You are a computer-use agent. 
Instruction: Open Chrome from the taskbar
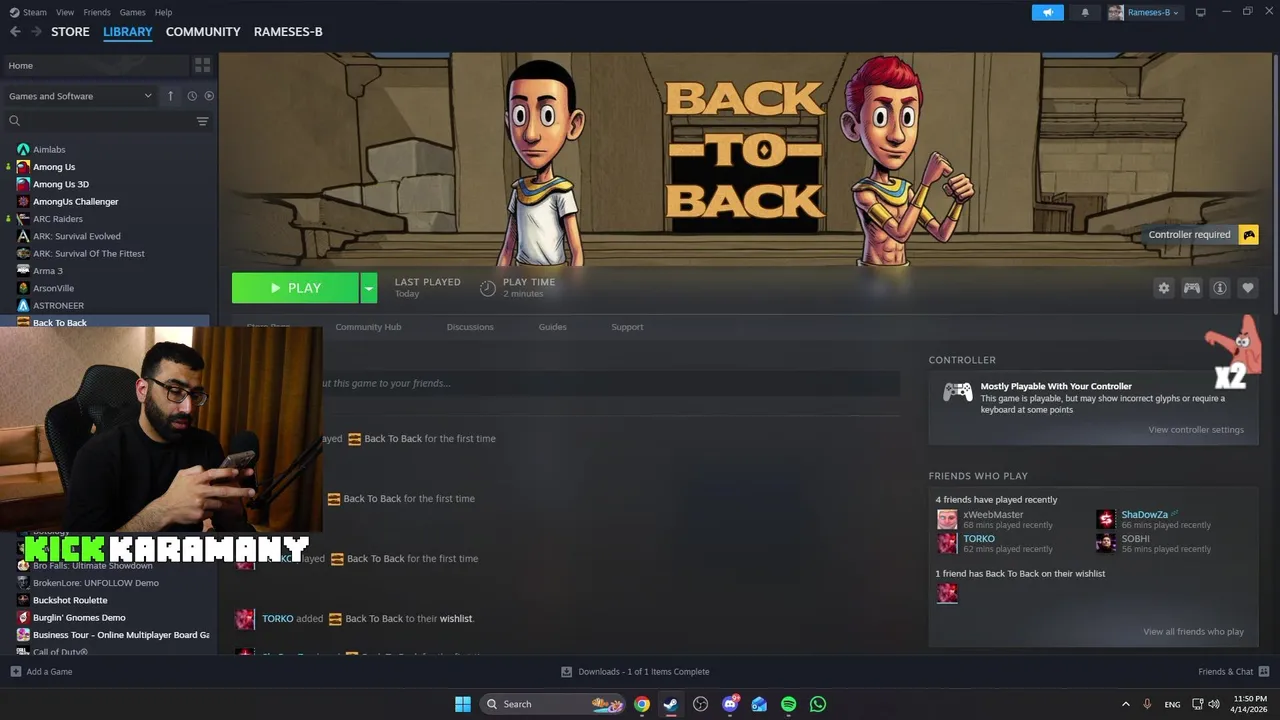coord(642,704)
